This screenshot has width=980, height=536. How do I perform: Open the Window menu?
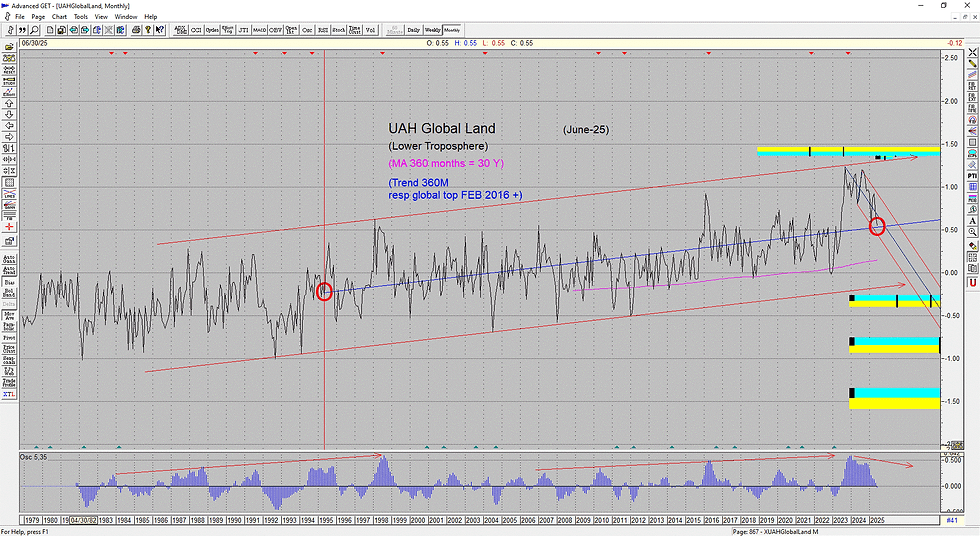pyautogui.click(x=126, y=17)
